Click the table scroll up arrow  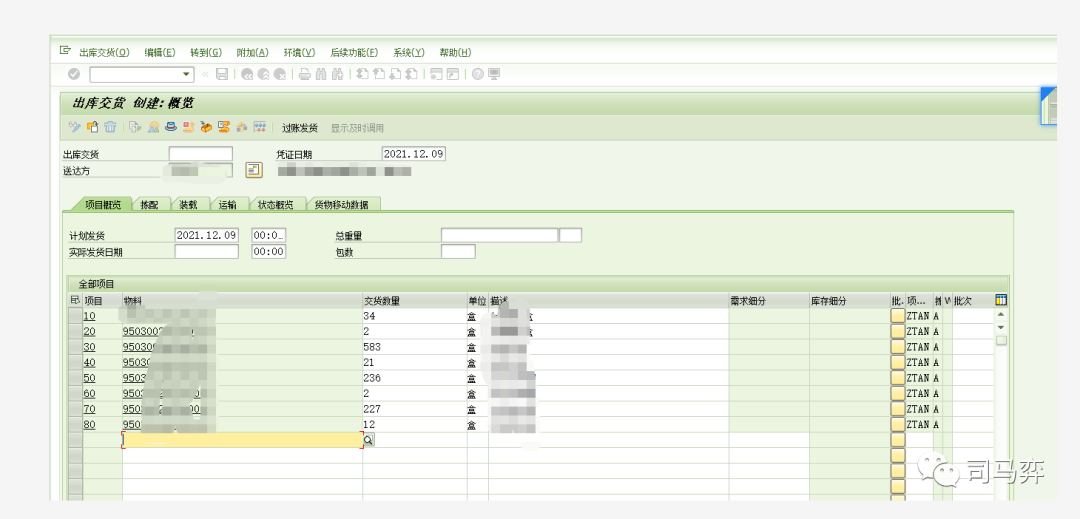tap(1001, 315)
